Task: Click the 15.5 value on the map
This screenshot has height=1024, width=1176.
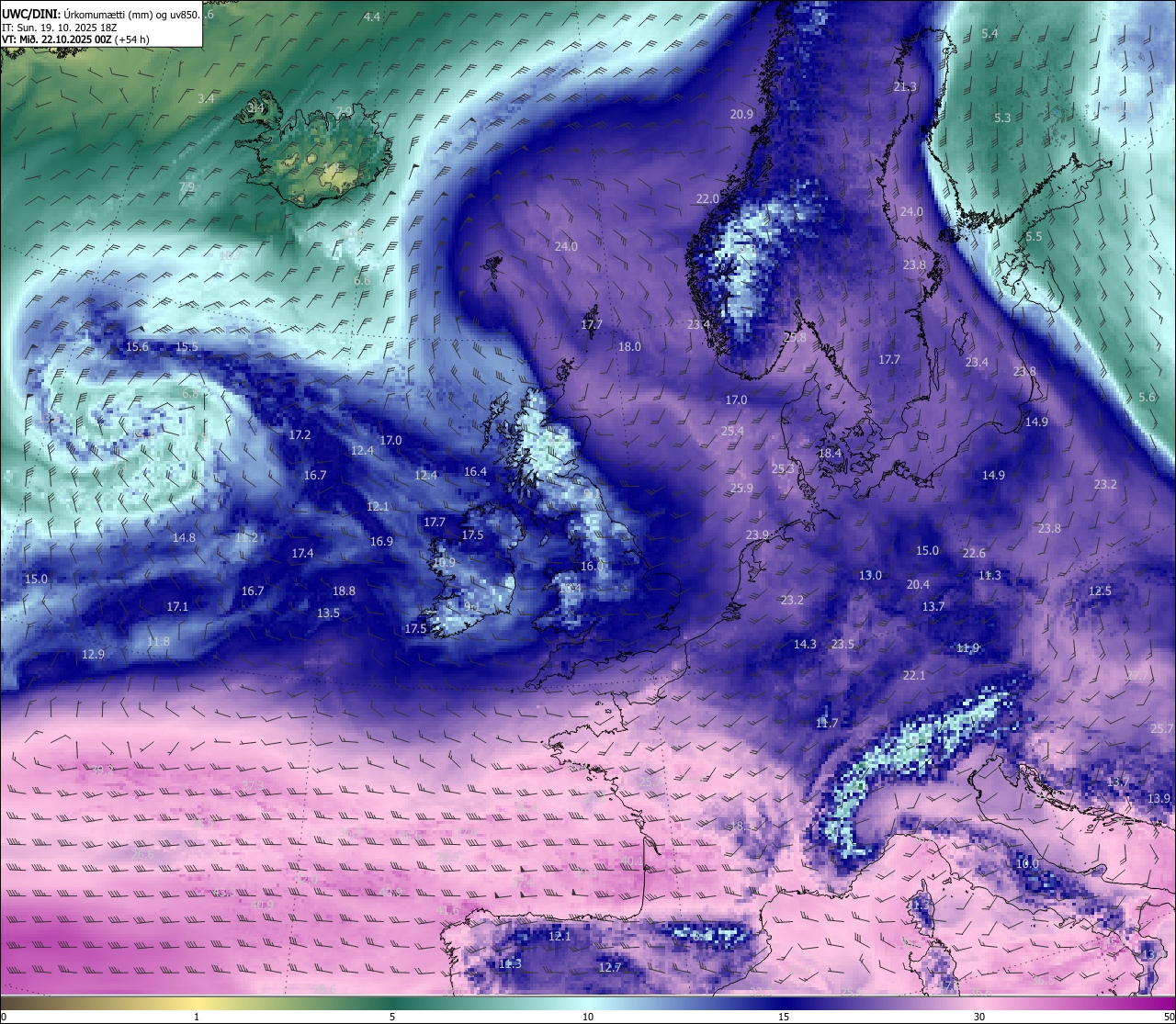Action: 187,346
